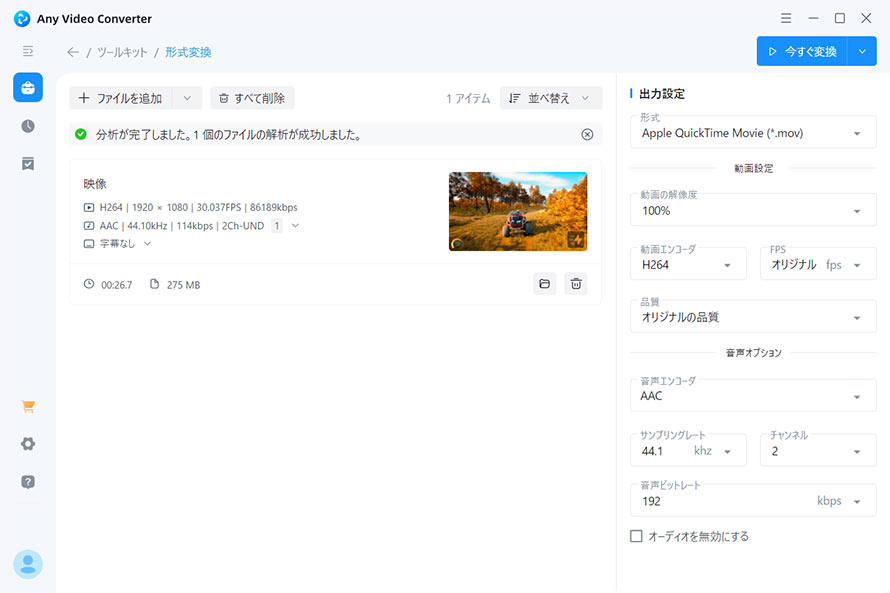The height and width of the screenshot is (593, 890).
Task: Click the 映像 file title
Action: [95, 184]
